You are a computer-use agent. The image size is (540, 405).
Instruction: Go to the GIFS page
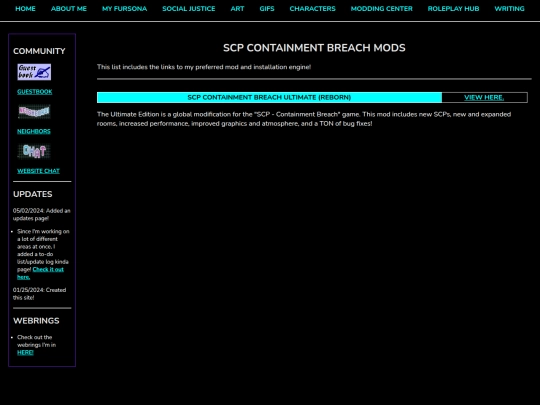(267, 9)
